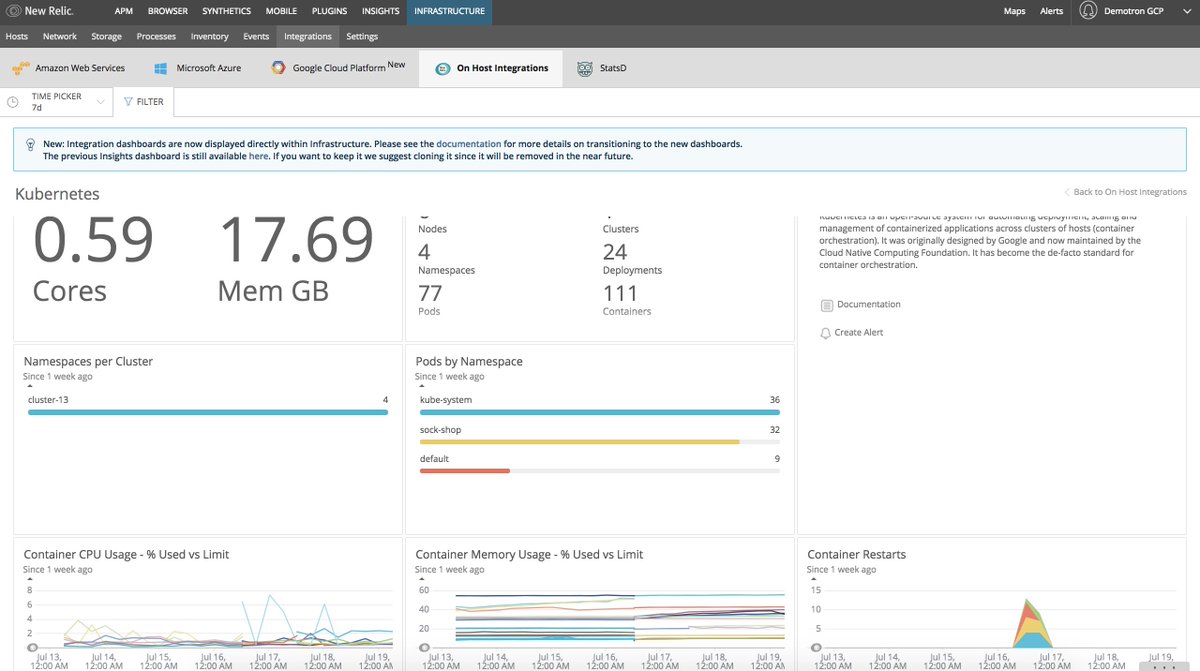Screen dimensions: 1200x671
Task: Click the '111' Containers count value
Action: coord(620,293)
